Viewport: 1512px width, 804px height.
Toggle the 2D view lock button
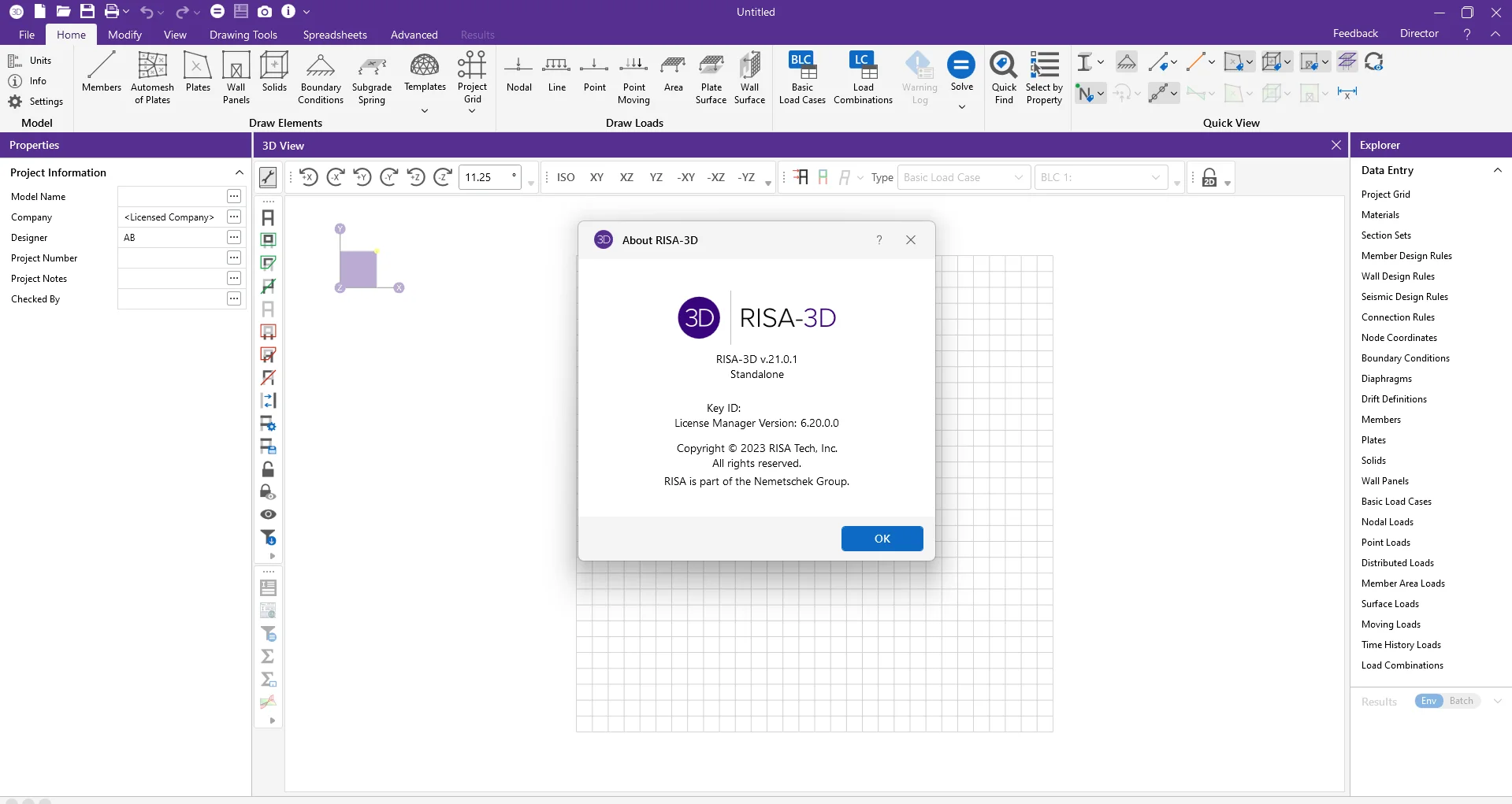(1209, 178)
